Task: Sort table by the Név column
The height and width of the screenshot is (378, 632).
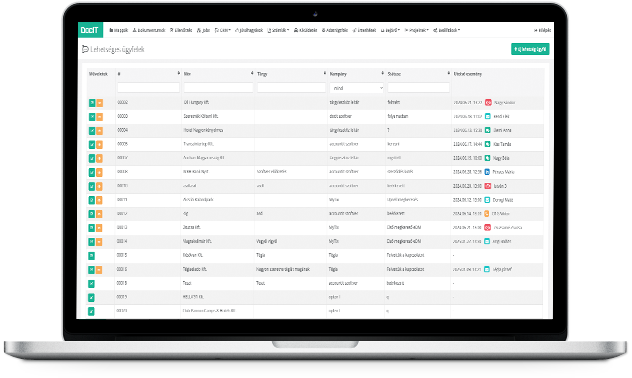Action: (252, 73)
